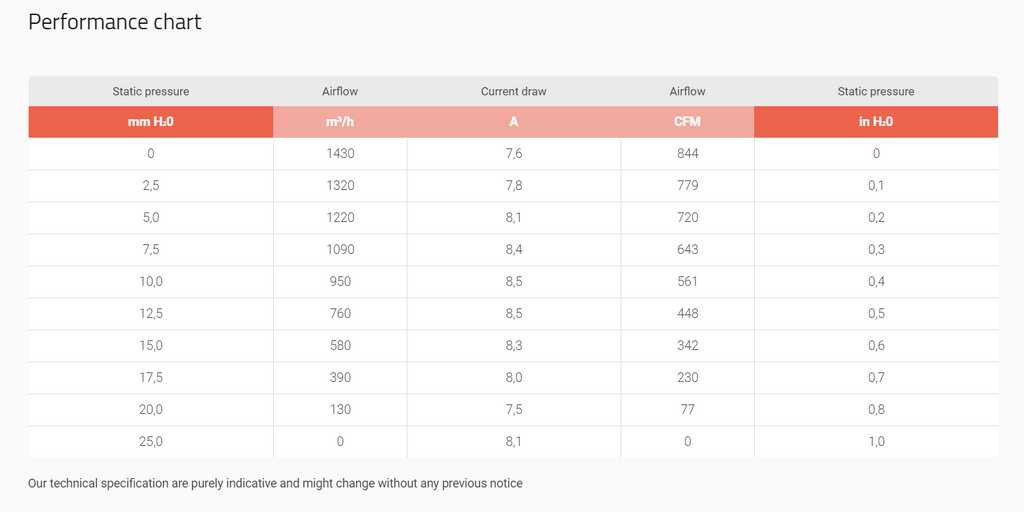
Task: Select the 390 airflow cell
Action: click(x=340, y=377)
